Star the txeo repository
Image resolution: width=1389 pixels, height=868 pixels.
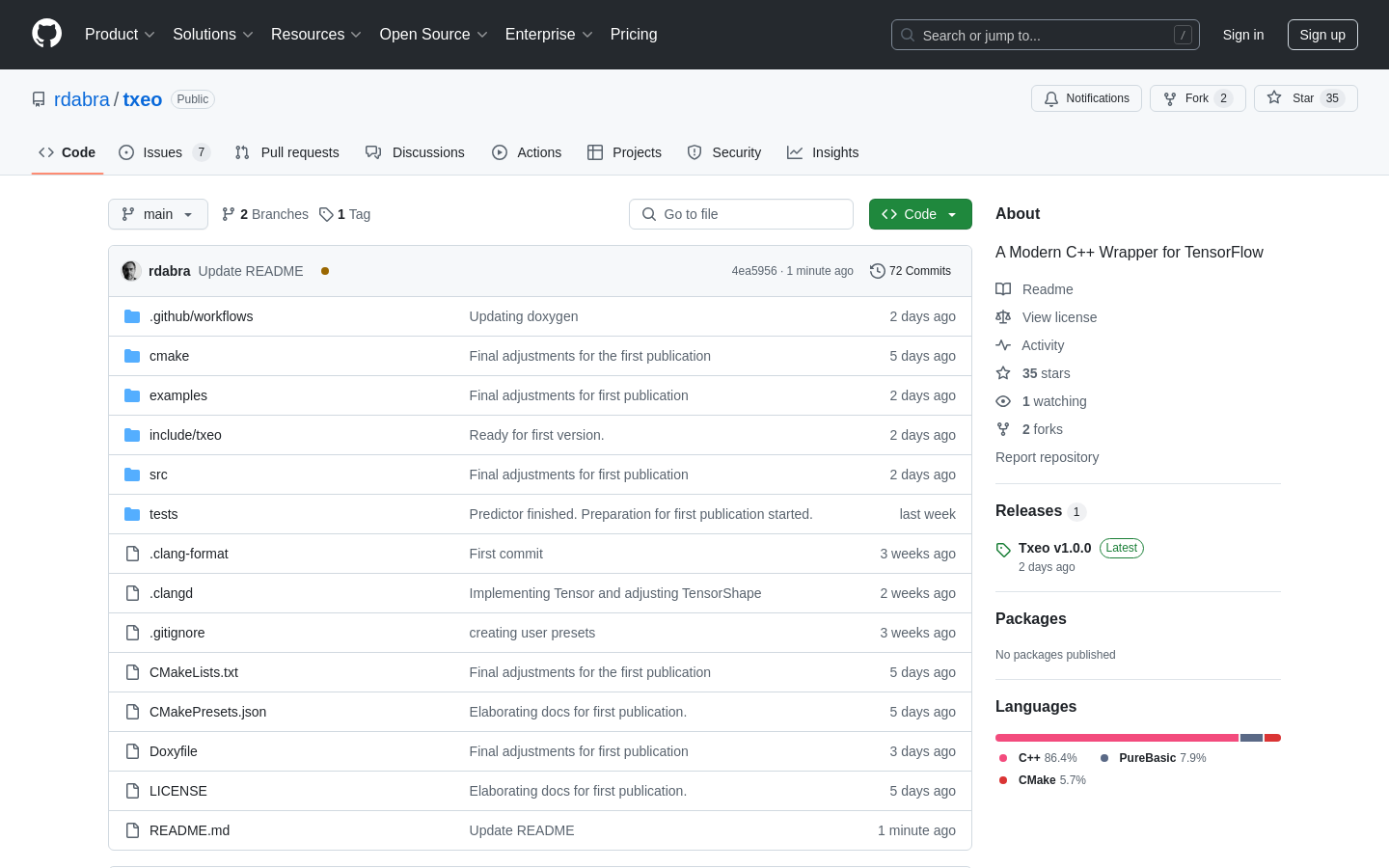click(1305, 98)
